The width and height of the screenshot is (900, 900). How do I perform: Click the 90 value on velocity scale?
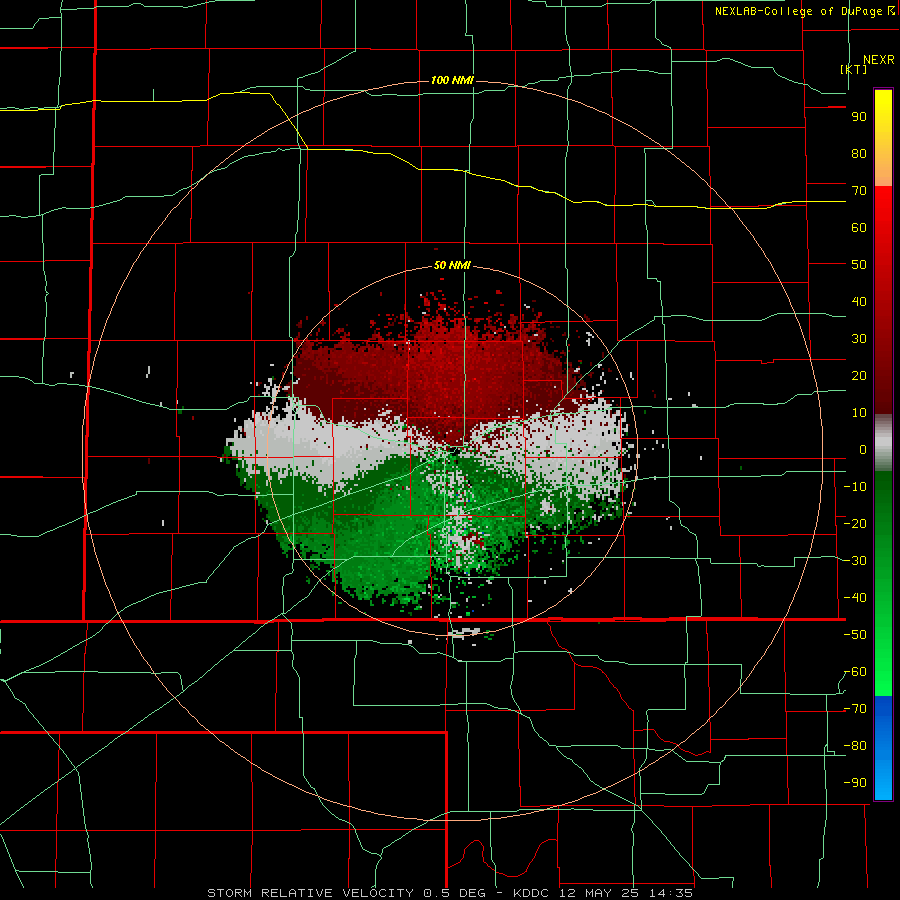(859, 117)
